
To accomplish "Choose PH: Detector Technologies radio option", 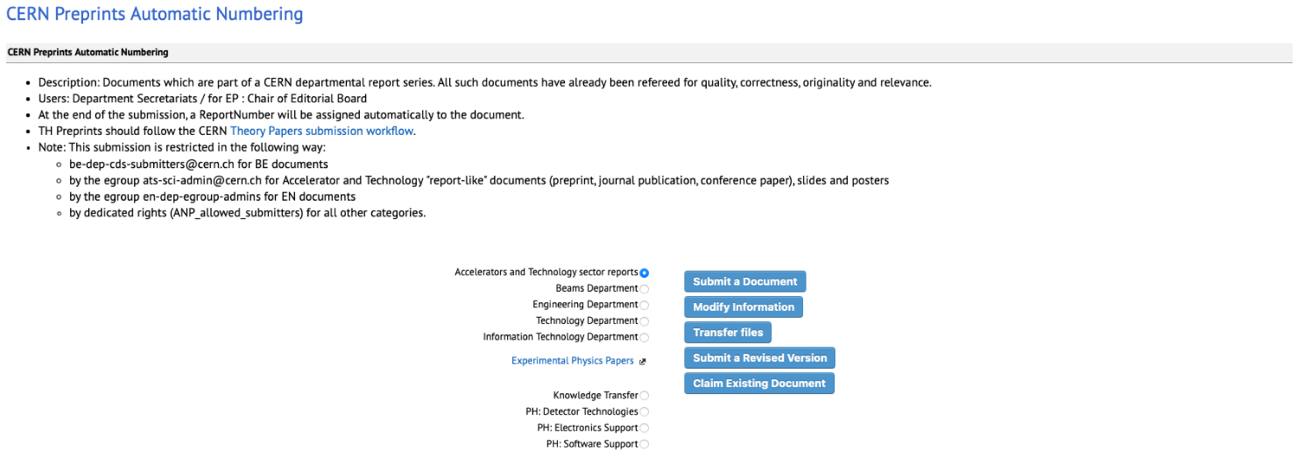I will 644,412.
